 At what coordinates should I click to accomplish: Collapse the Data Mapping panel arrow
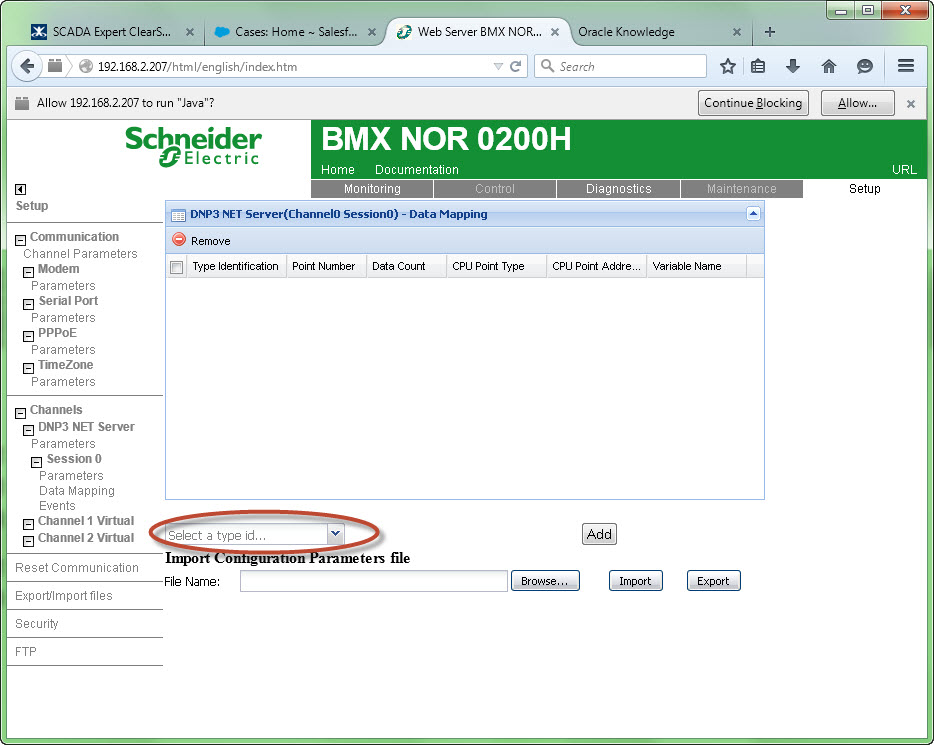tap(753, 213)
